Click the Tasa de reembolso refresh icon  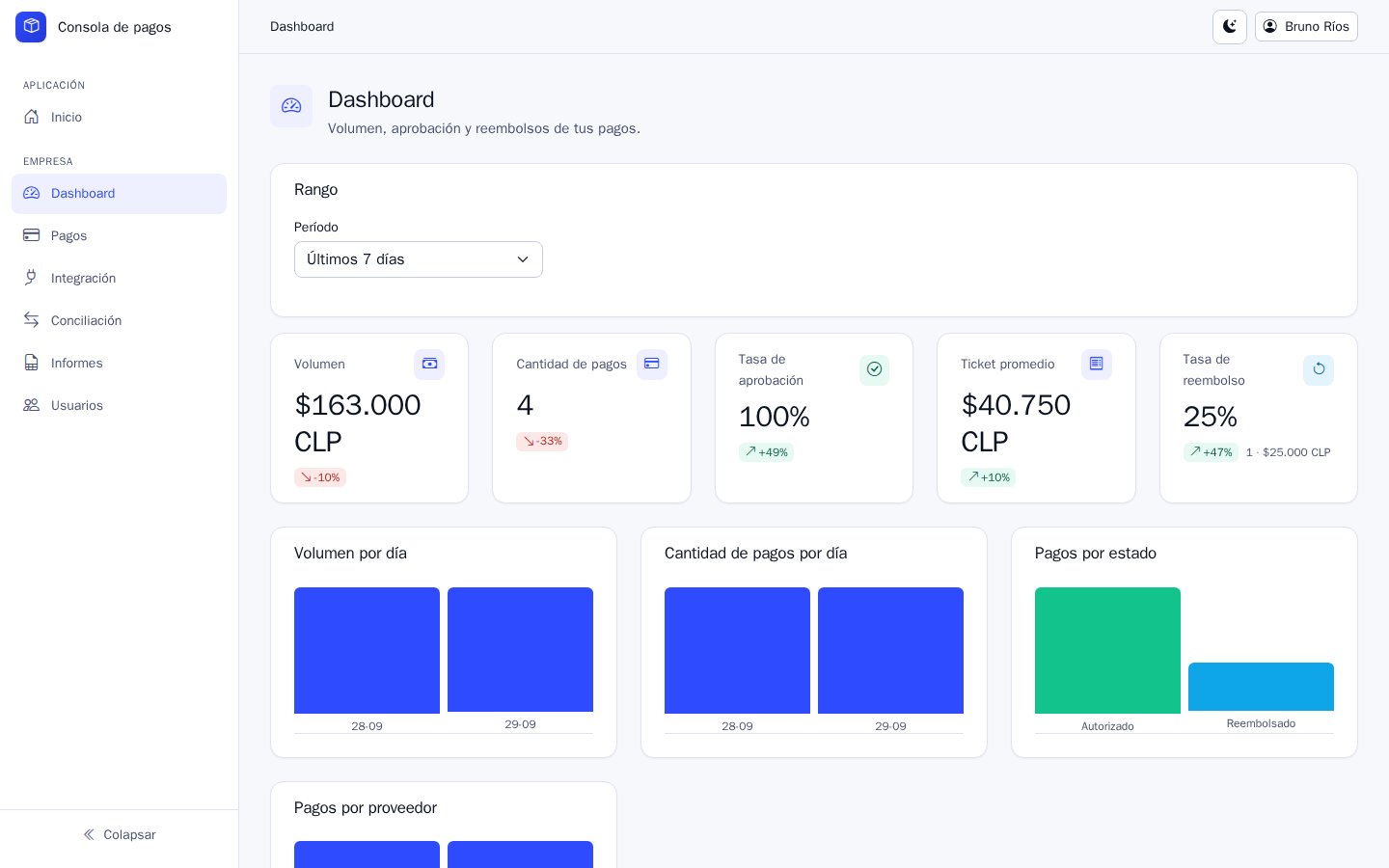coord(1319,370)
